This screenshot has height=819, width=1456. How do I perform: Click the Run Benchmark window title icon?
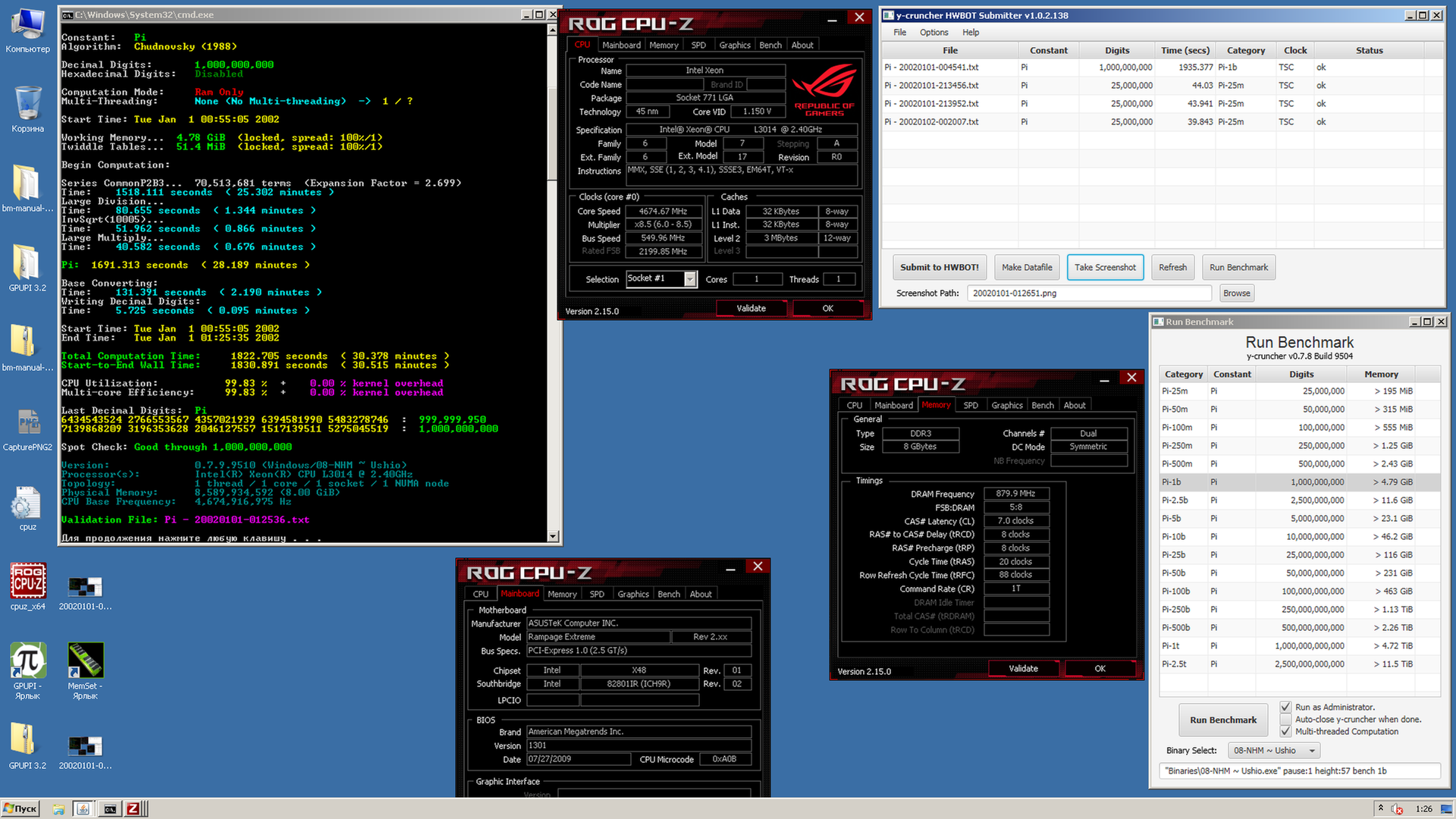click(x=1158, y=322)
